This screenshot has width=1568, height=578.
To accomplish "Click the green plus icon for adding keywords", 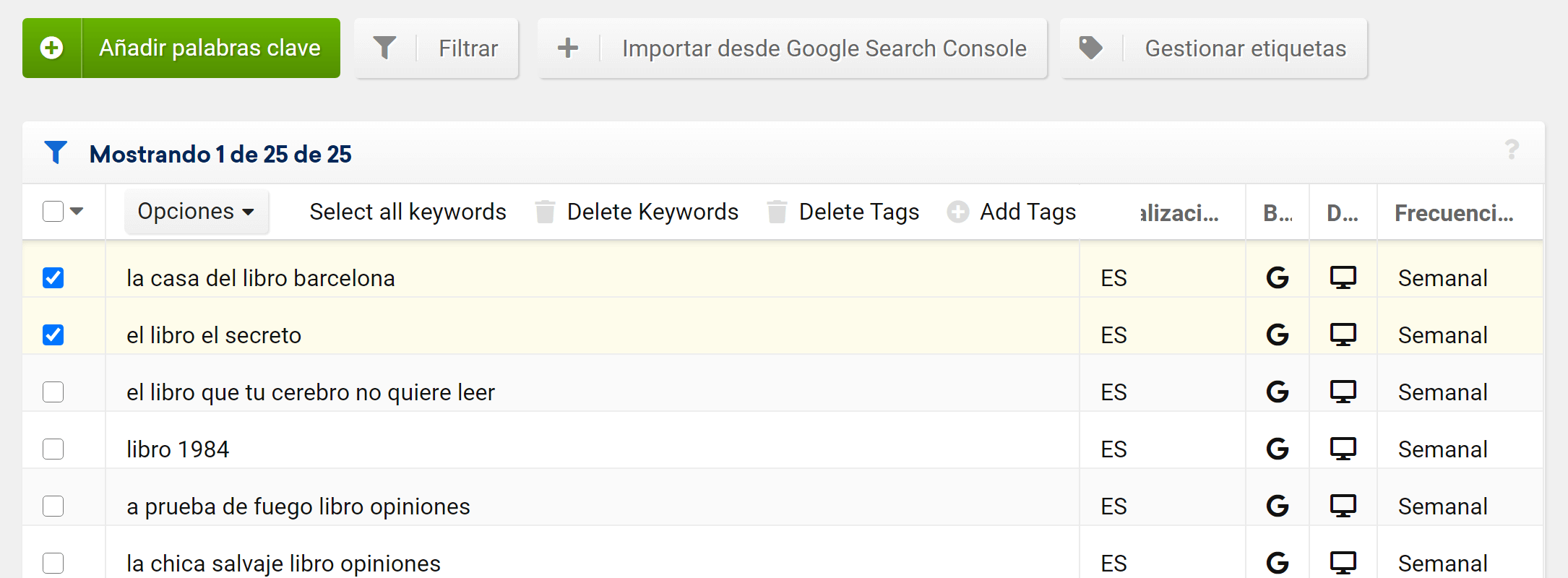I will (x=51, y=48).
